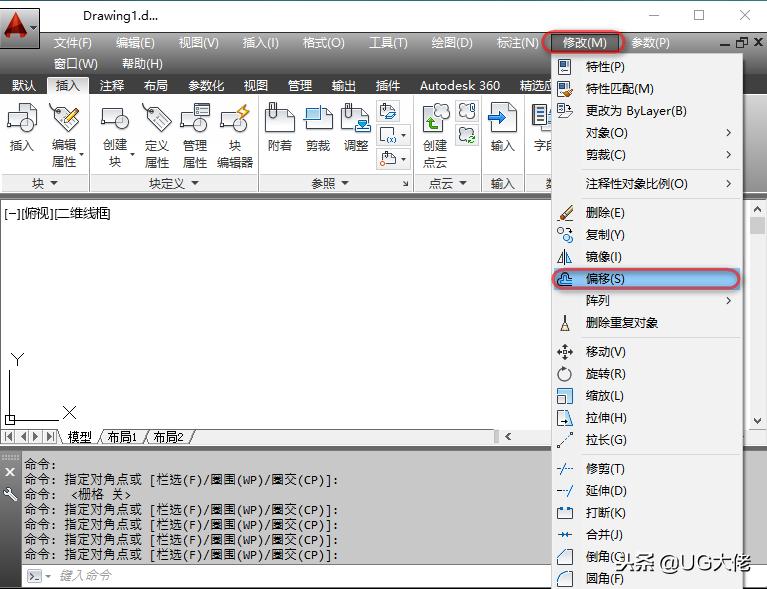The image size is (767, 589).
Task: Open the Edit (编辑) menu
Action: [135, 43]
